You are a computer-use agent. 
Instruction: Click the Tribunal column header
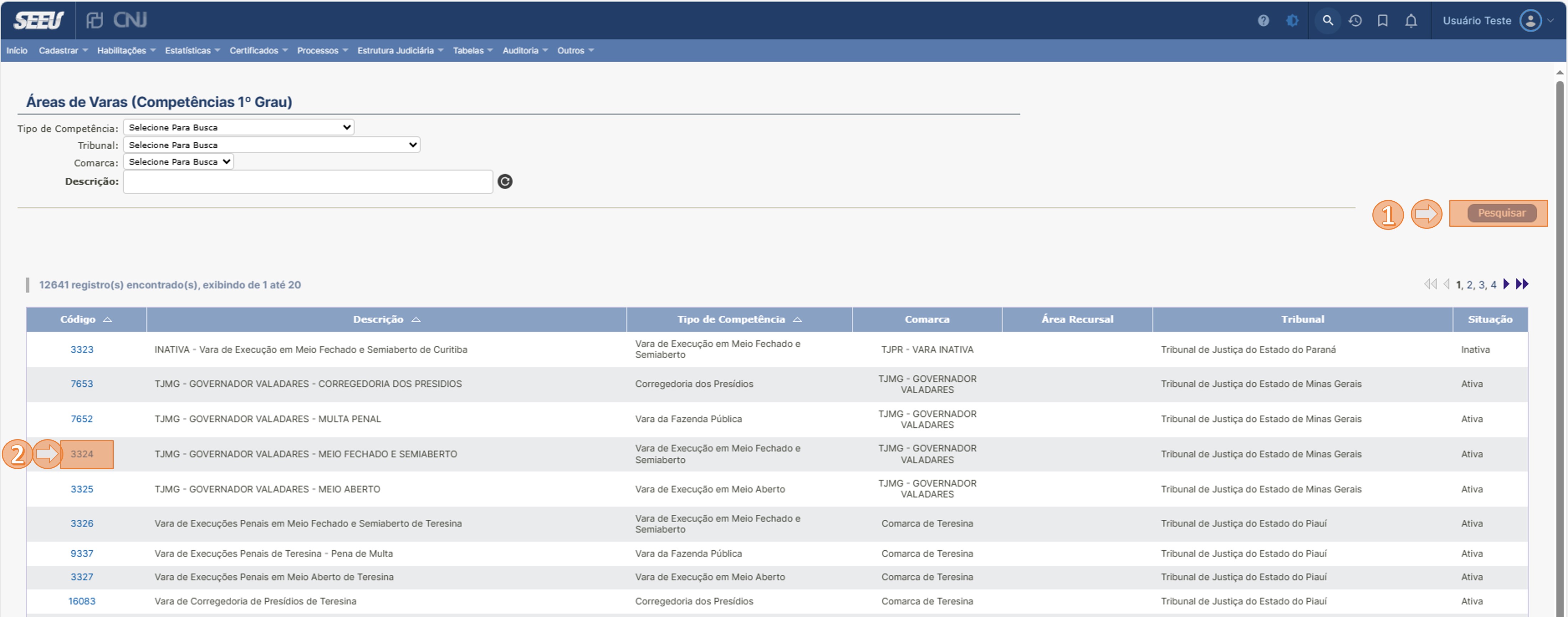pyautogui.click(x=1302, y=319)
